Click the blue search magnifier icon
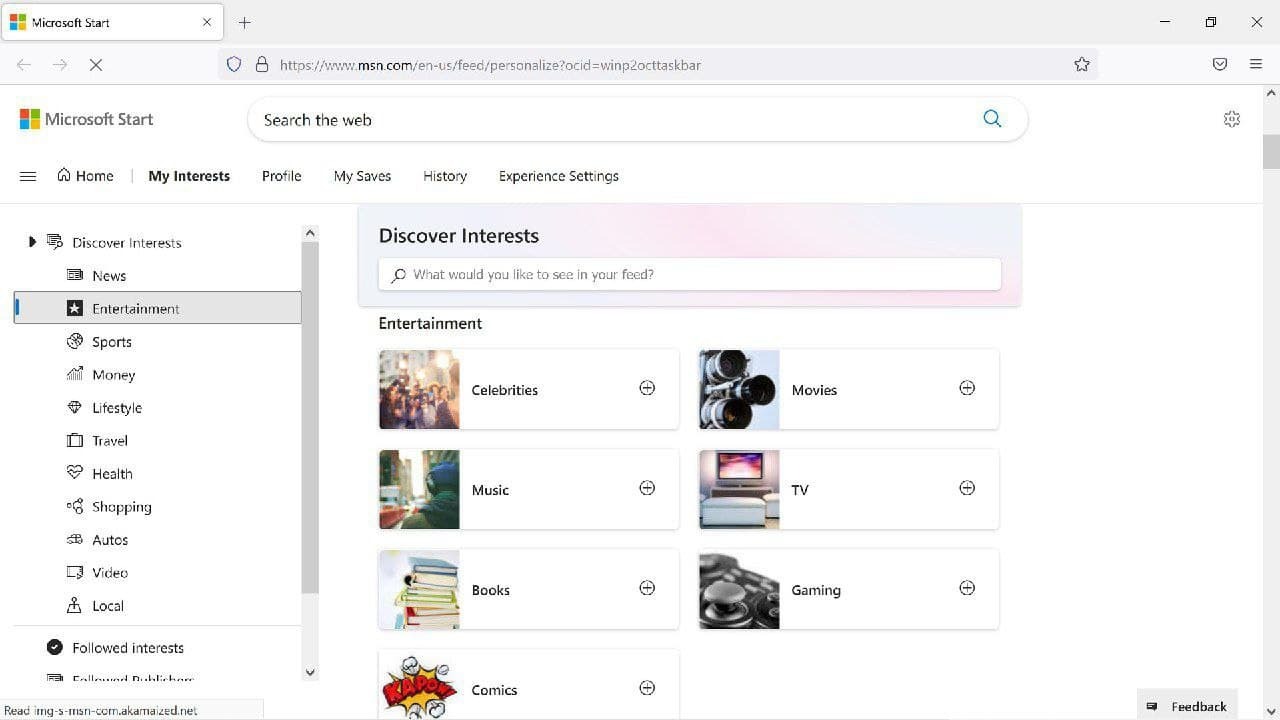The height and width of the screenshot is (720, 1280). 992,119
